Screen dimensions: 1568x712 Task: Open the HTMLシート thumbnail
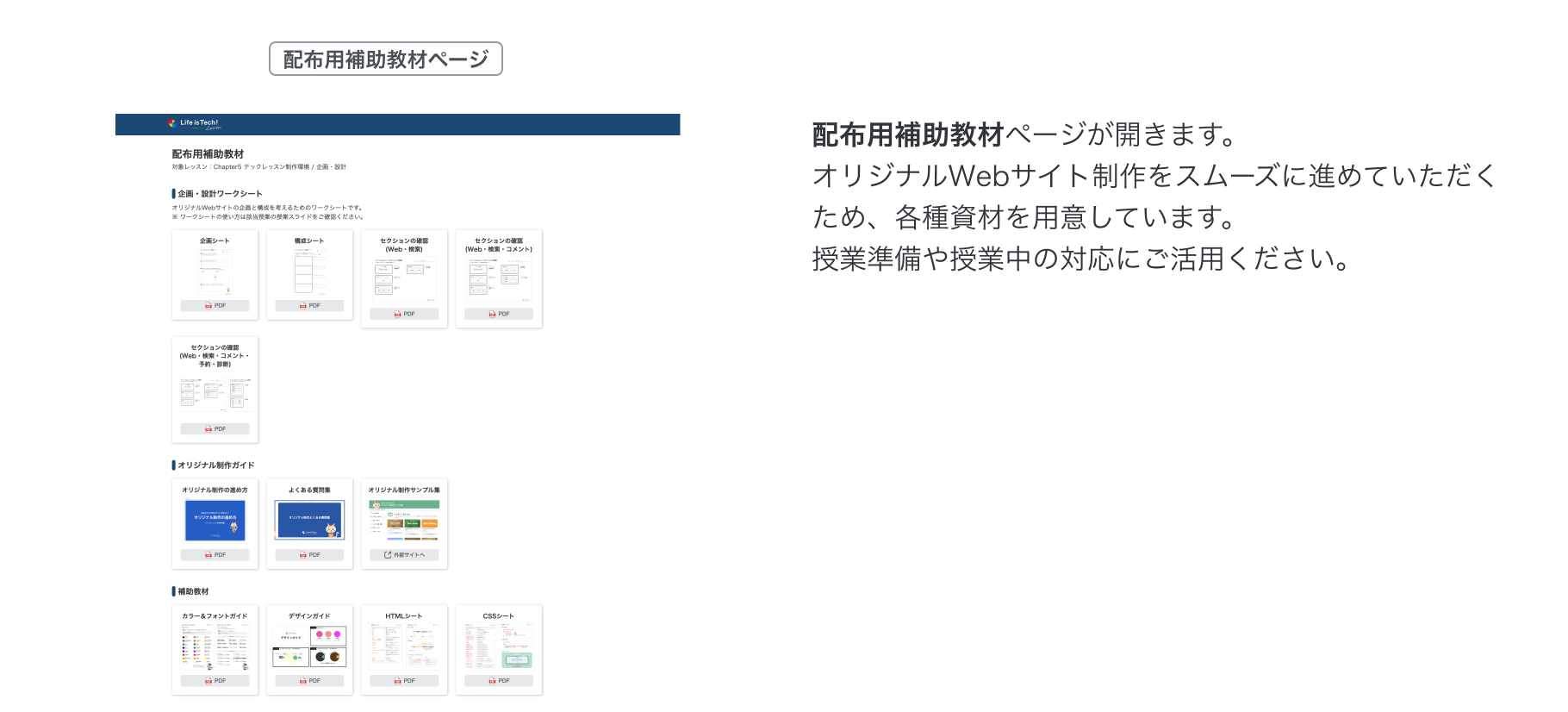click(x=404, y=647)
